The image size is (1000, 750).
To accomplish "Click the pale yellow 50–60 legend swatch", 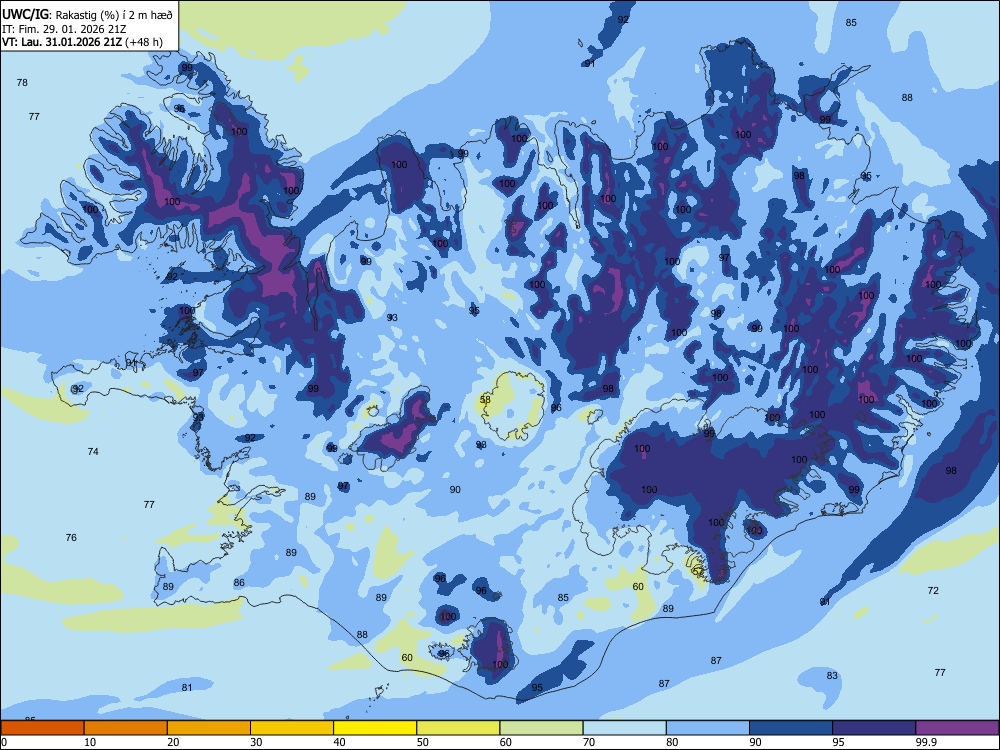I will coord(458,728).
